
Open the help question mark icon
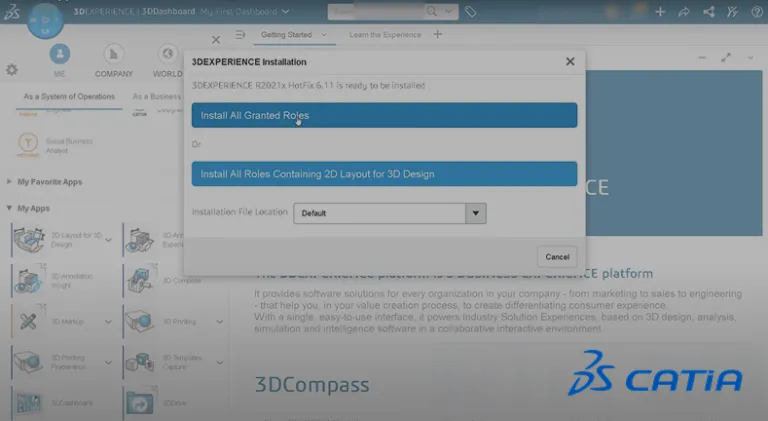(x=757, y=11)
